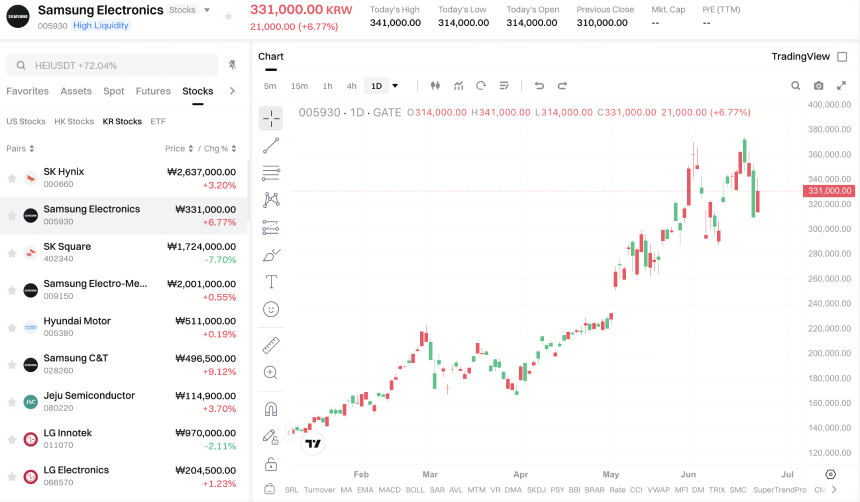The image size is (860, 502).
Task: Open the Samsung C&T row
Action: 123,365
